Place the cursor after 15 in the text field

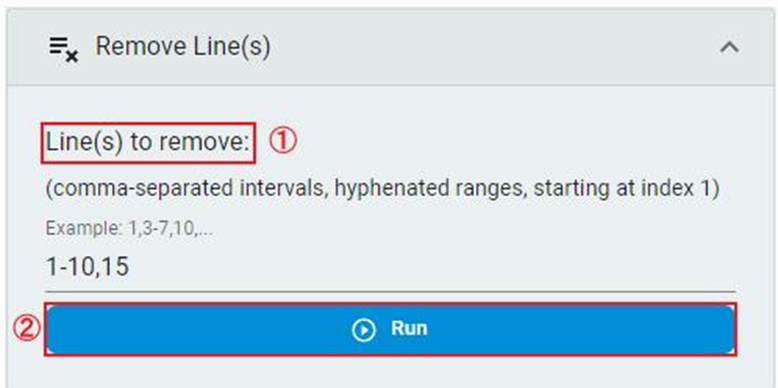click(x=130, y=267)
